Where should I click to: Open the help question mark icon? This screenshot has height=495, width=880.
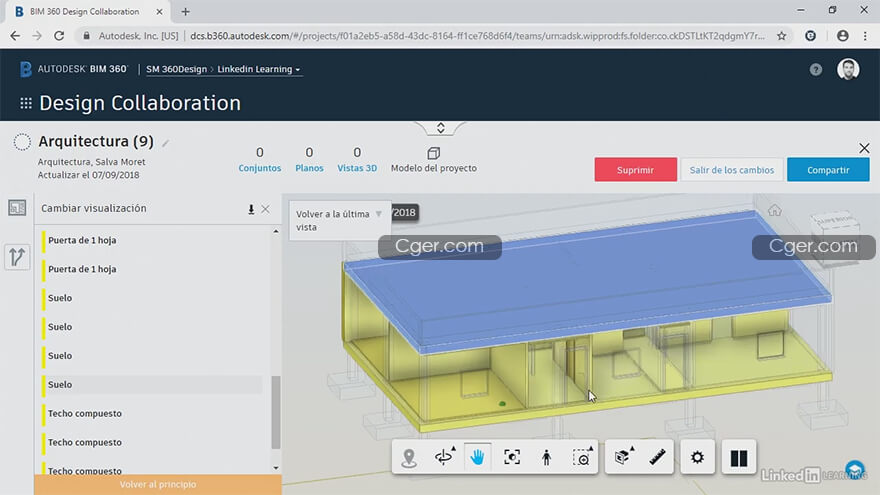(815, 70)
